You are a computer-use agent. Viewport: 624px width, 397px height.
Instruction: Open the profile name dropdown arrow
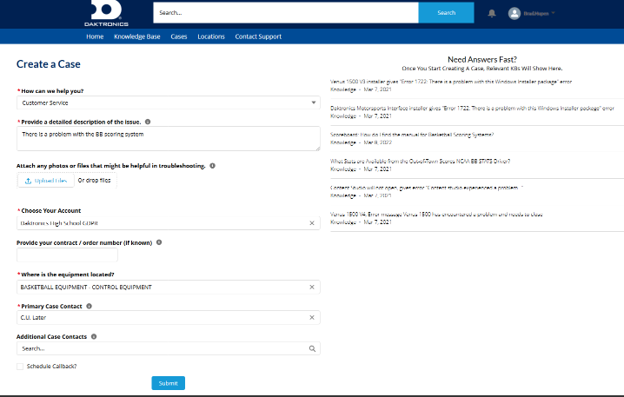pos(553,13)
